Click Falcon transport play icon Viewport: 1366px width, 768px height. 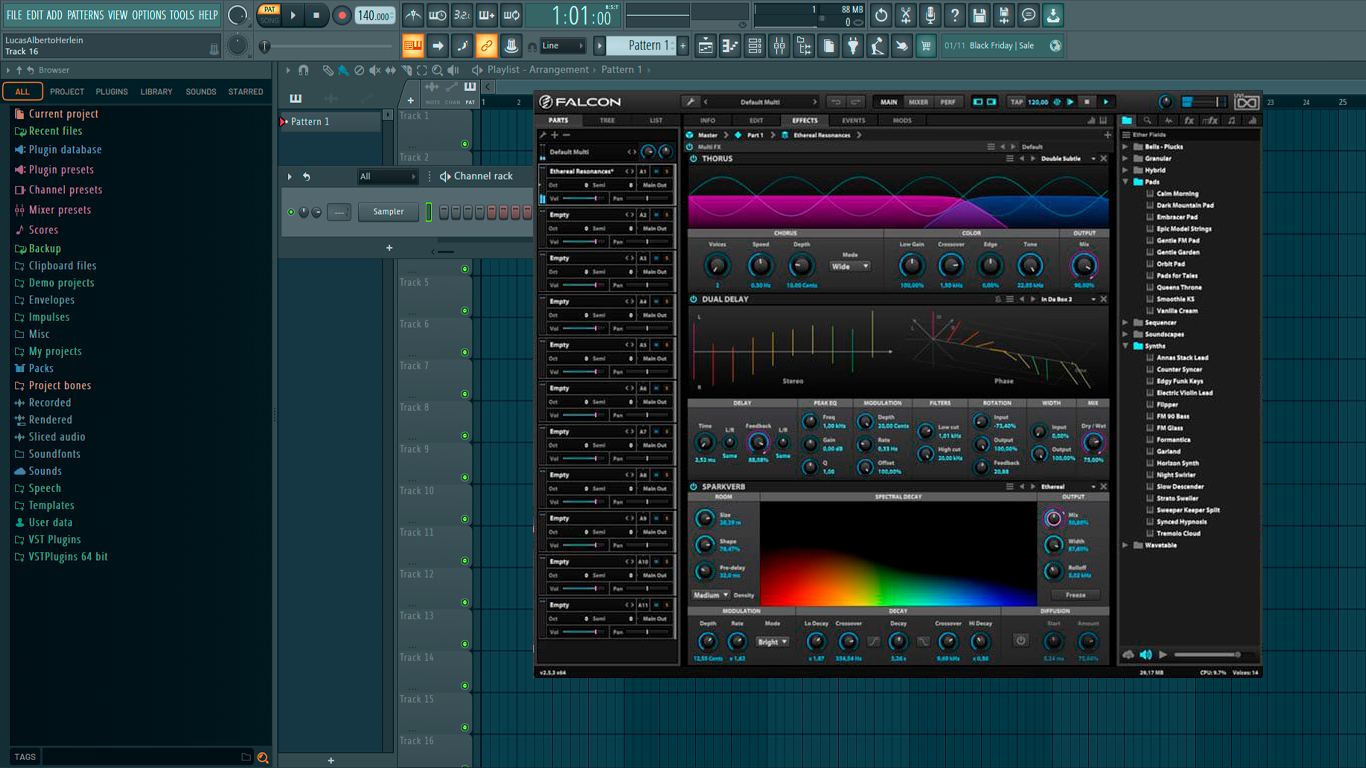point(1070,102)
